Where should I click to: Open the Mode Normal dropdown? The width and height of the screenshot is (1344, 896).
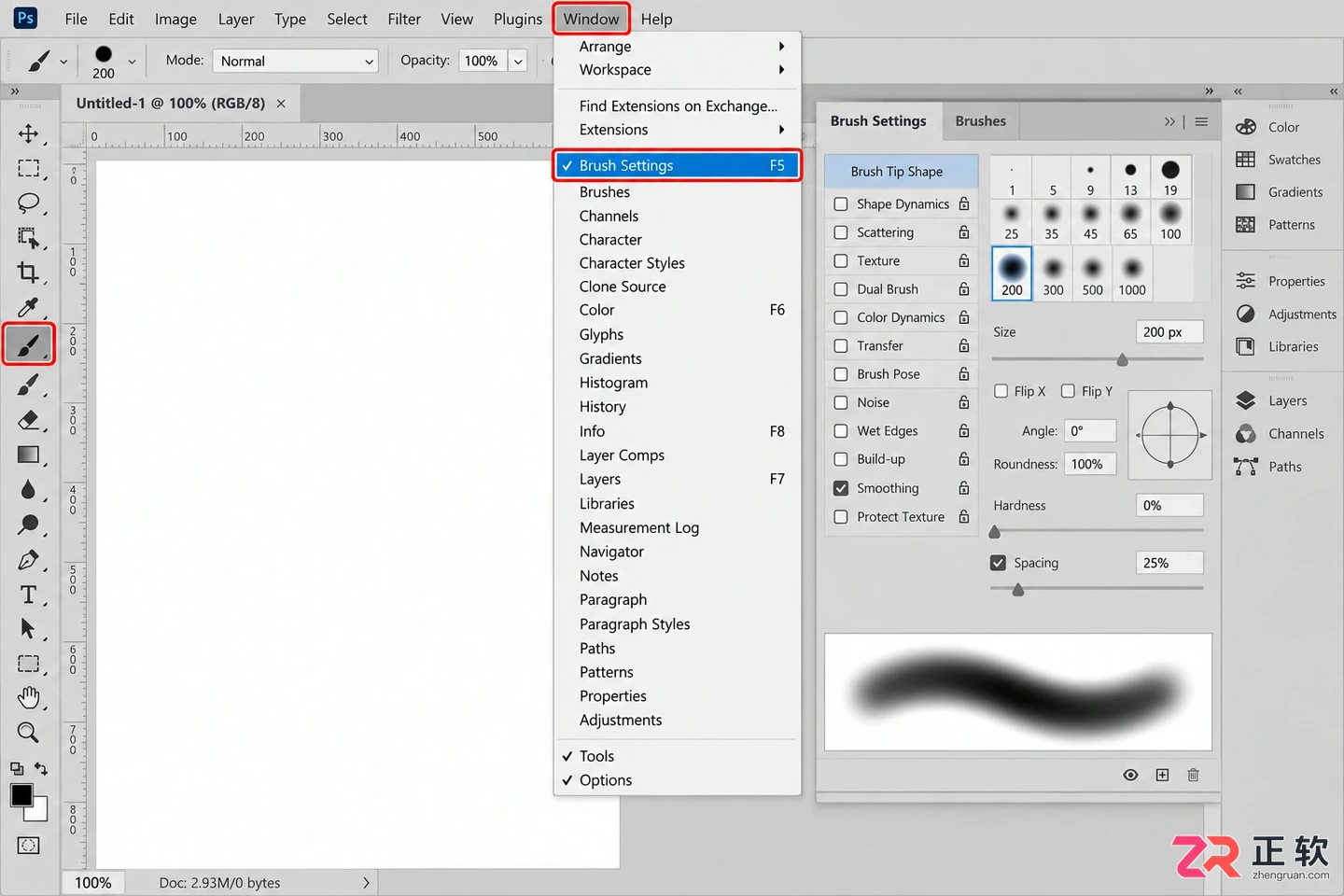pos(295,61)
